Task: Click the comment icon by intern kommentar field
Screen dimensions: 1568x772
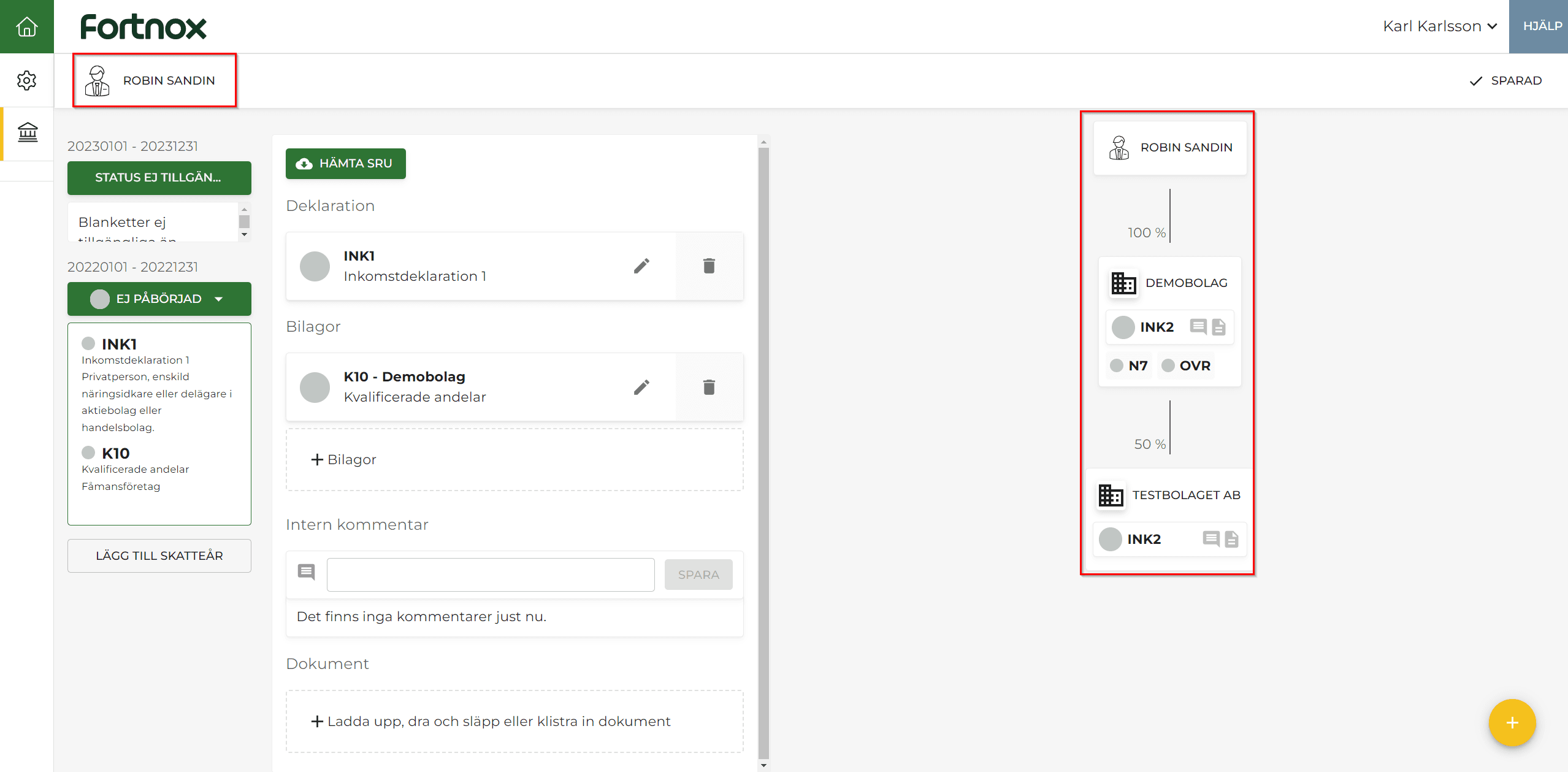Action: tap(306, 572)
